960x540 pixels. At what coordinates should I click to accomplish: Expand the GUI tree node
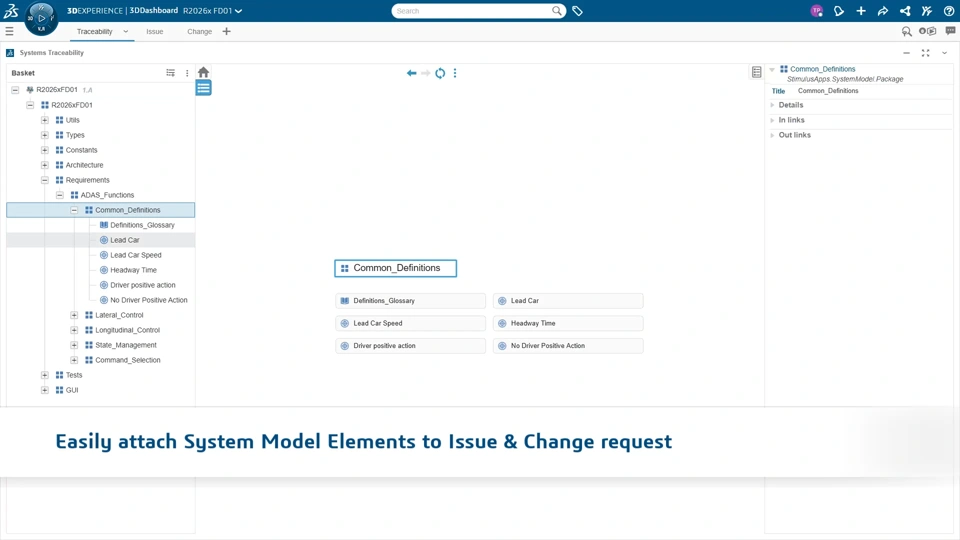(45, 390)
